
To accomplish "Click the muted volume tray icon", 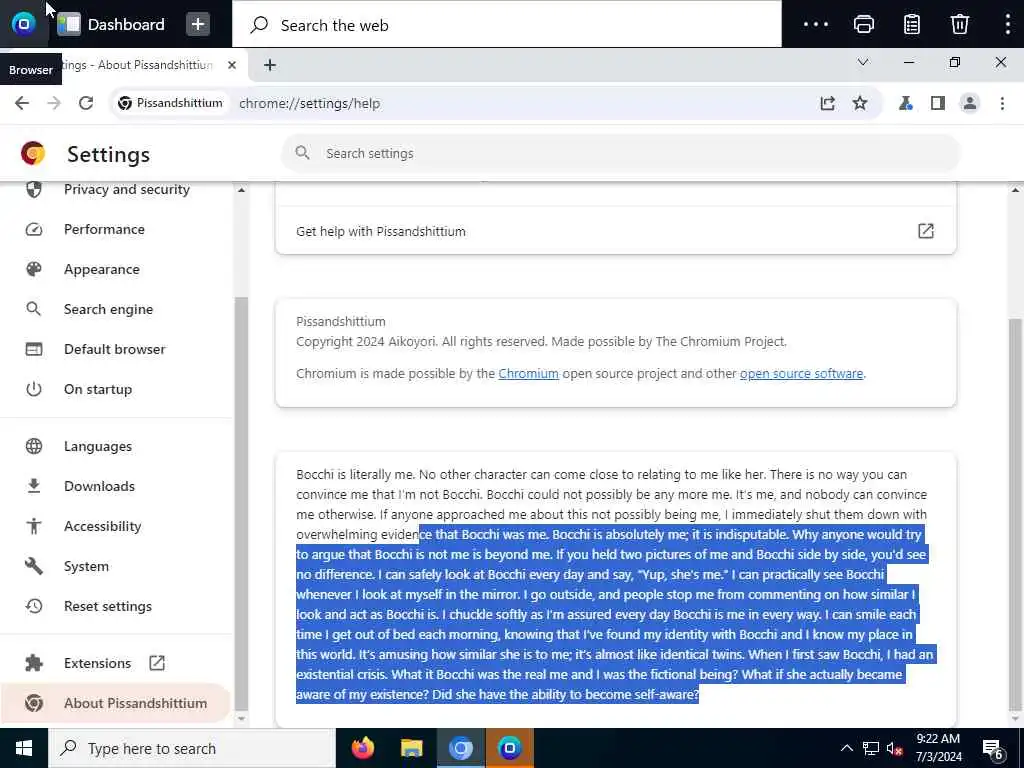I will (x=894, y=748).
